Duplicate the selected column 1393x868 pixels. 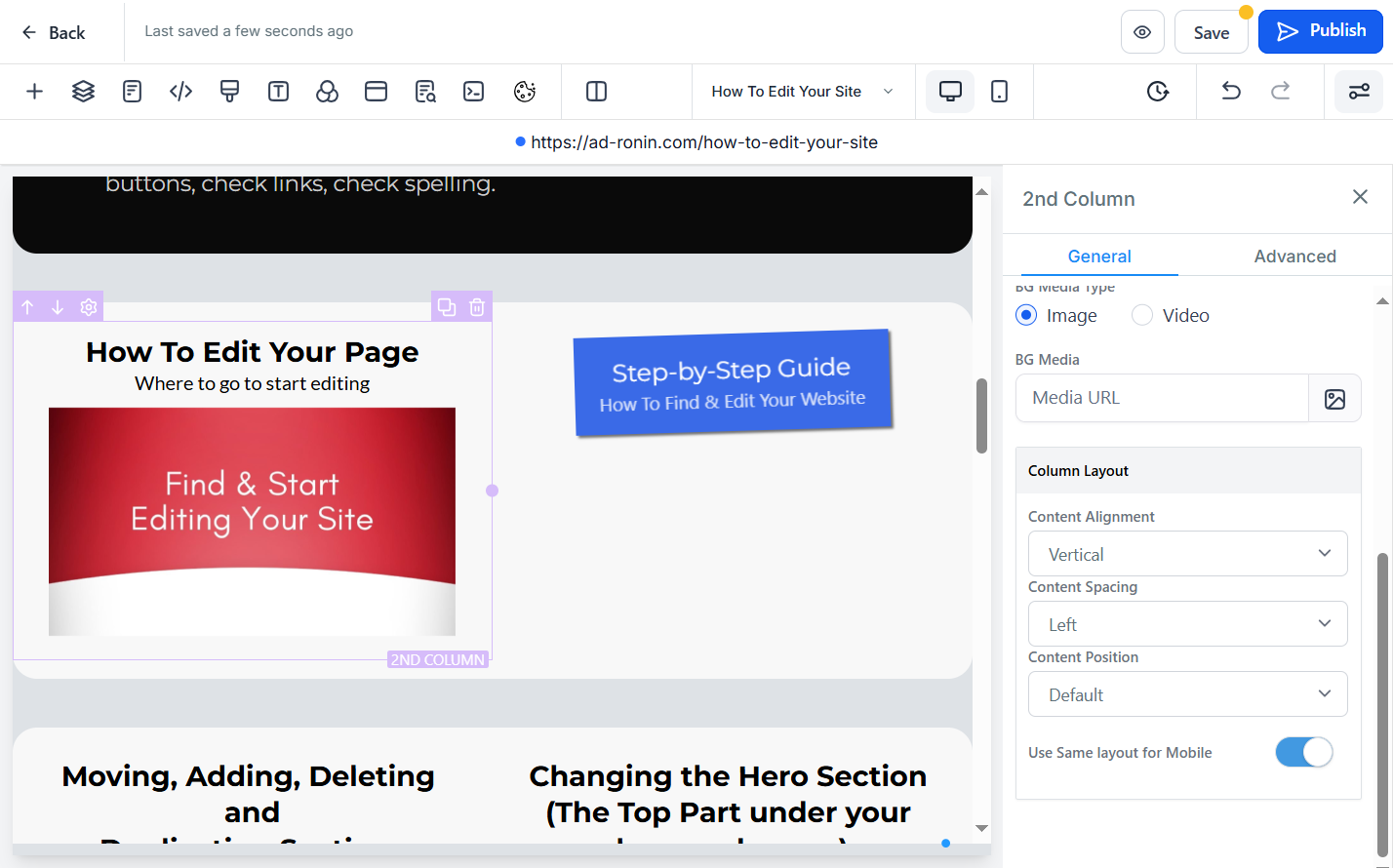pyautogui.click(x=447, y=307)
